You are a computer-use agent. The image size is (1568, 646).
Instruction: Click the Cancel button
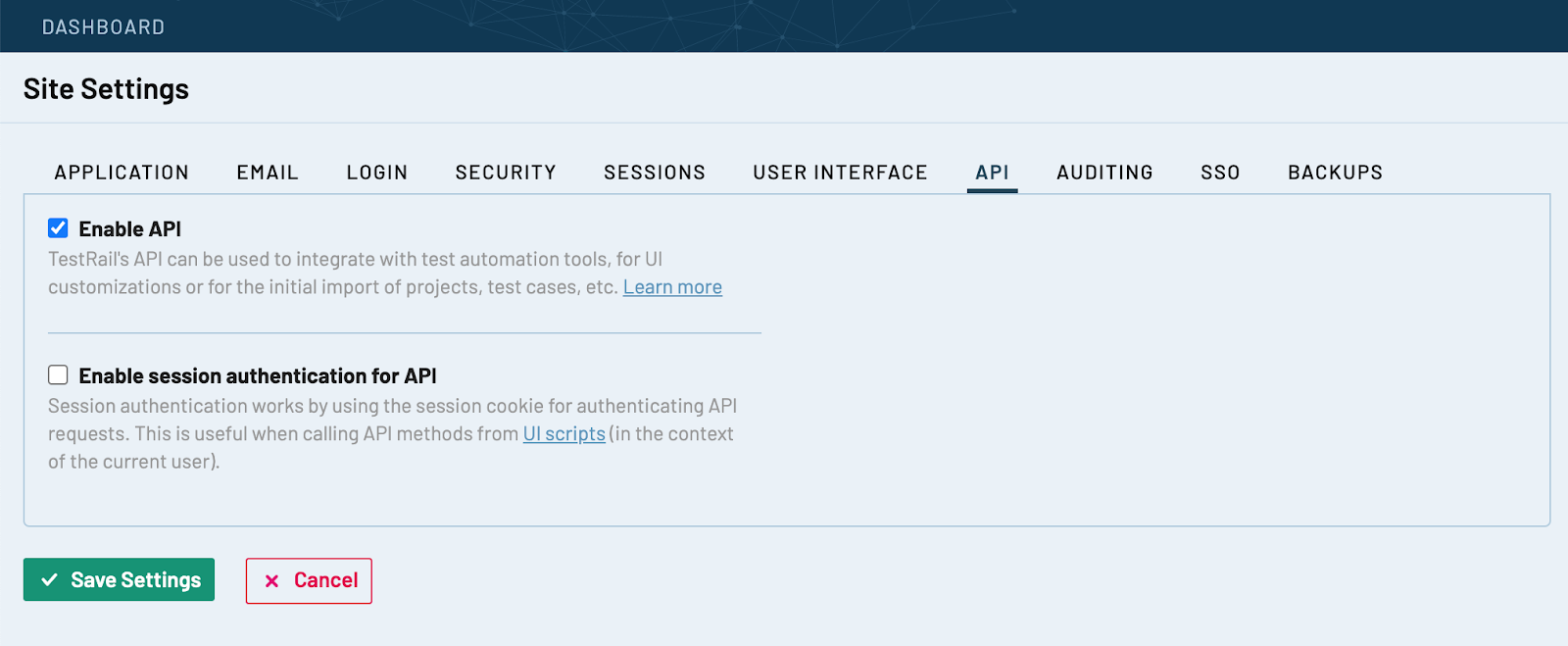(x=309, y=580)
